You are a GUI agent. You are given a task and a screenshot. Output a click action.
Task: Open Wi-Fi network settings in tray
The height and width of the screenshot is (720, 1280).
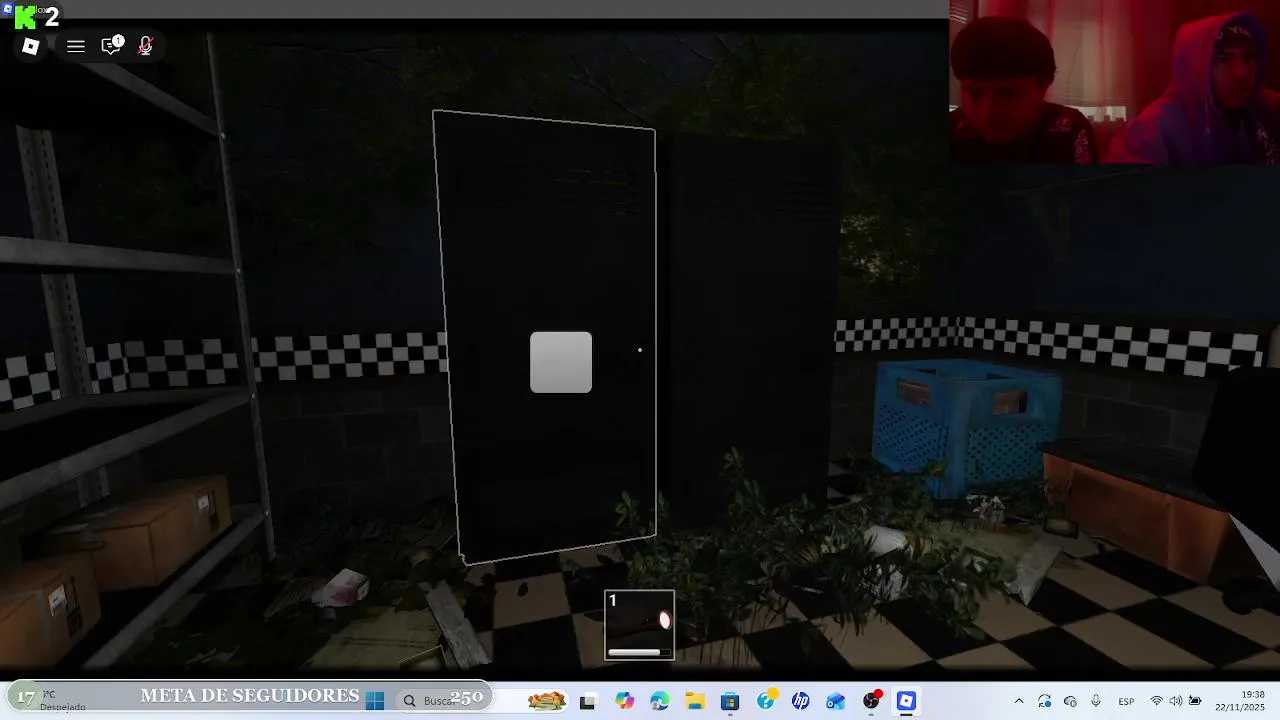click(1156, 701)
